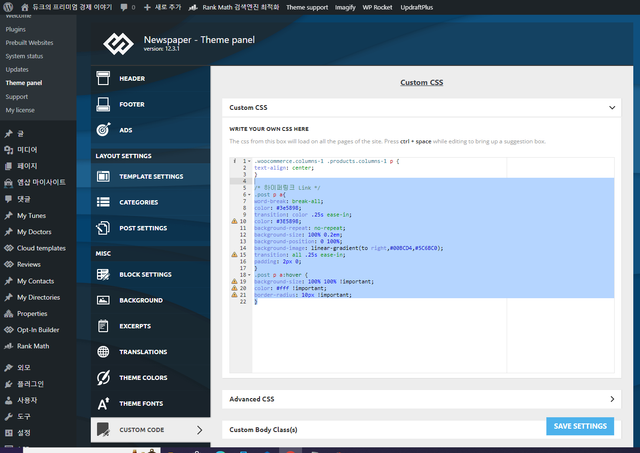Open the Ads target icon

coord(103,130)
